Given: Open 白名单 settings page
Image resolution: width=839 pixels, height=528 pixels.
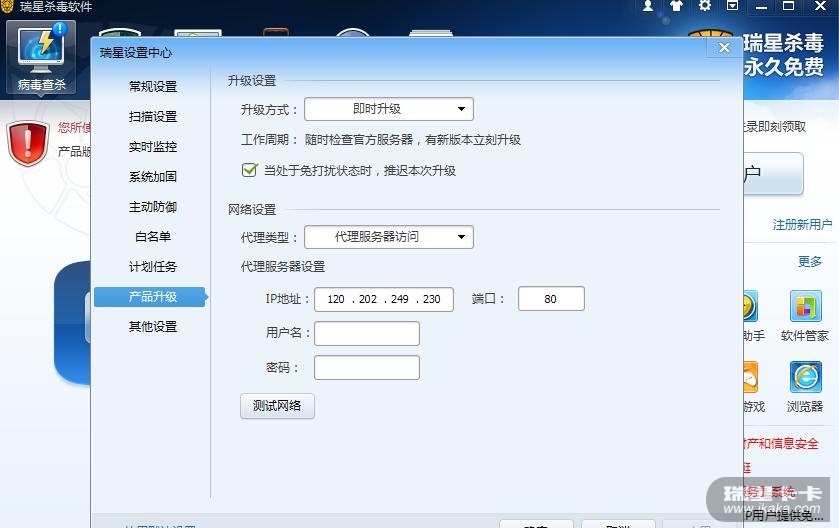Looking at the screenshot, I should [x=152, y=236].
